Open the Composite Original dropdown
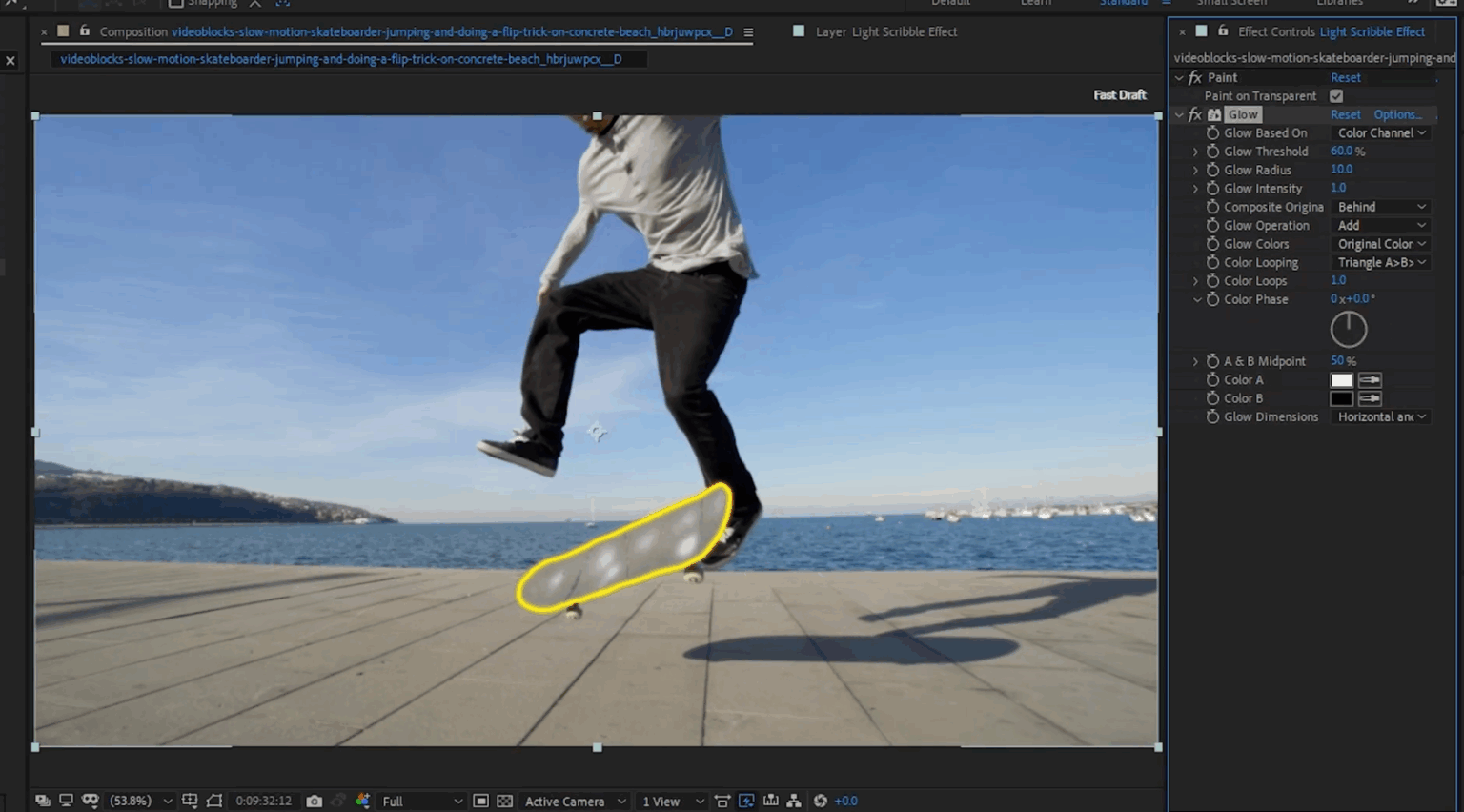Screen dimensions: 1464x812 click(1381, 207)
